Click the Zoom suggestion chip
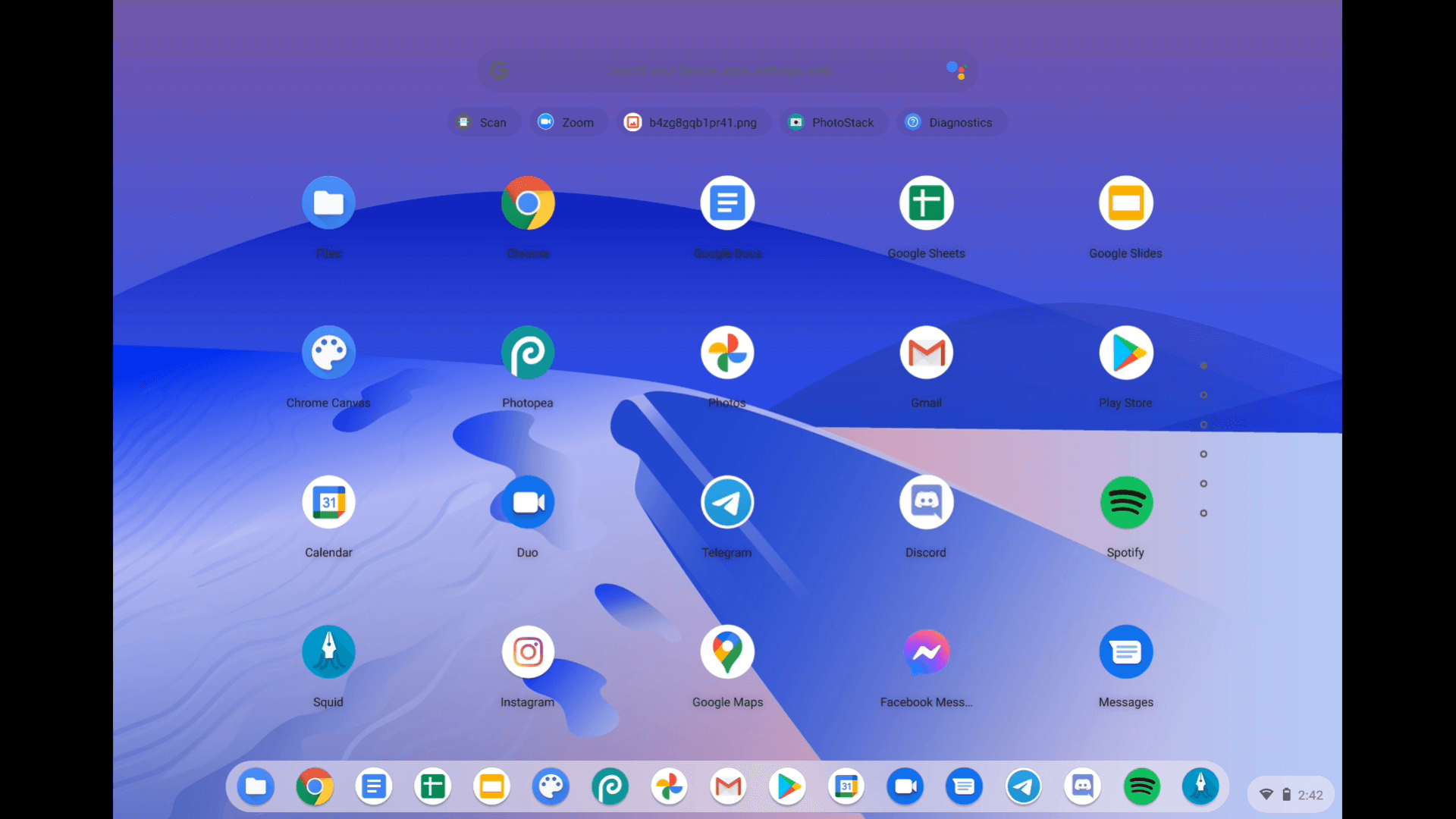Screen dimensions: 1456x819 pyautogui.click(x=568, y=122)
